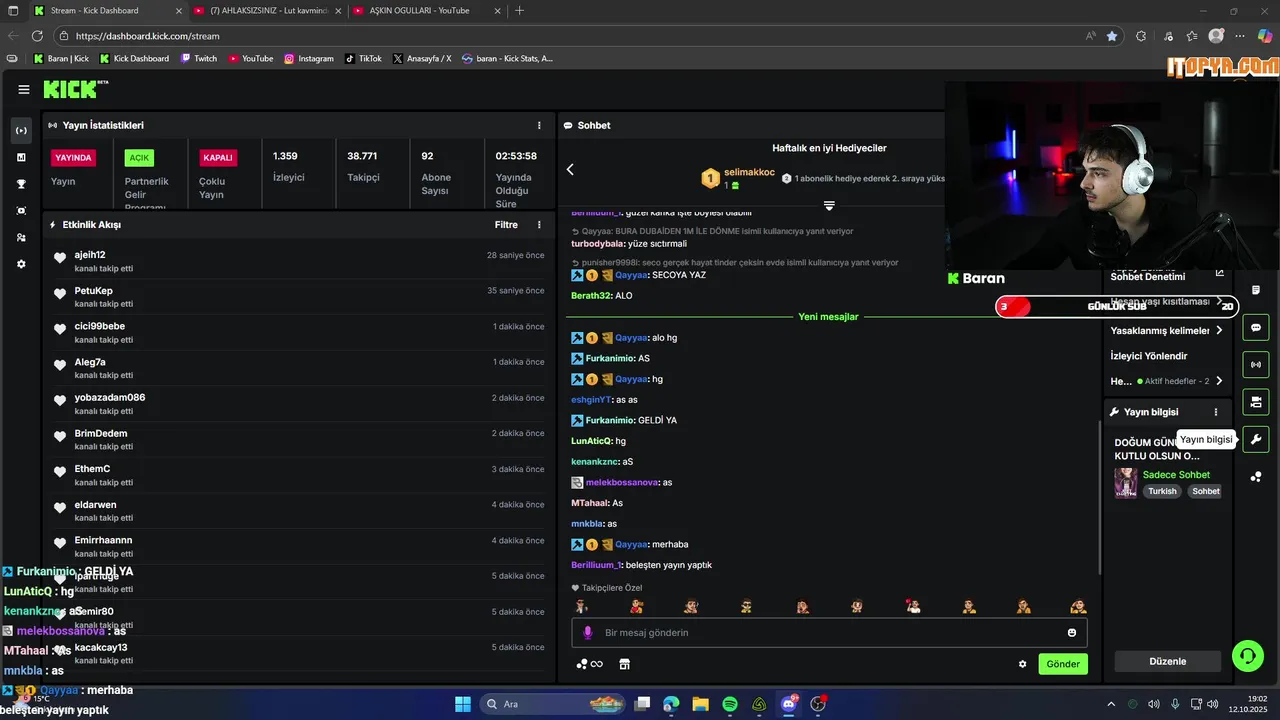1280x720 pixels.
Task: Toggle the camera preview icon in right rail
Action: click(x=1256, y=402)
